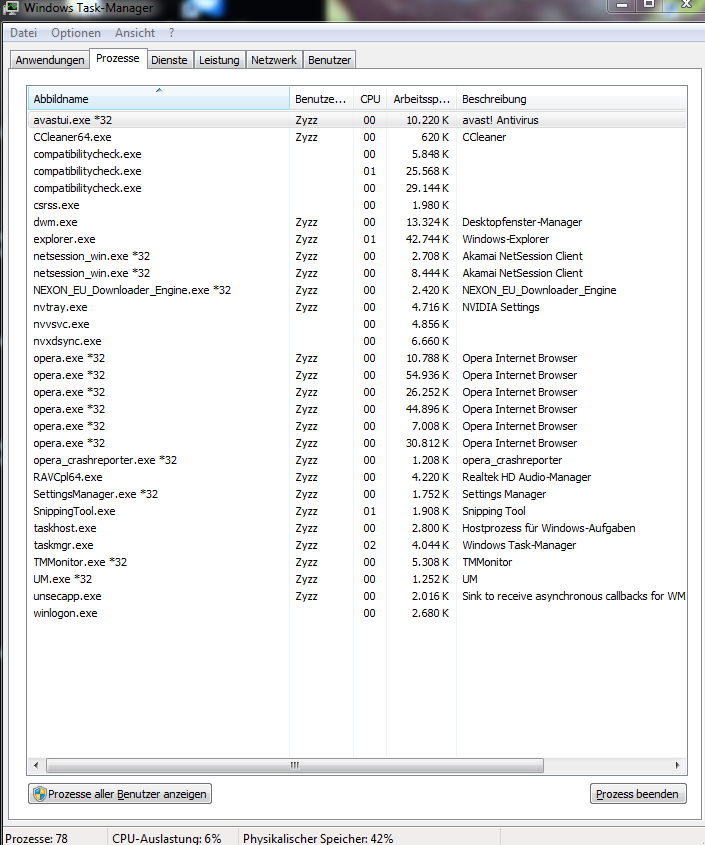This screenshot has height=845, width=705.
Task: Select the taskmgr.exe process
Action: pyautogui.click(x=357, y=545)
